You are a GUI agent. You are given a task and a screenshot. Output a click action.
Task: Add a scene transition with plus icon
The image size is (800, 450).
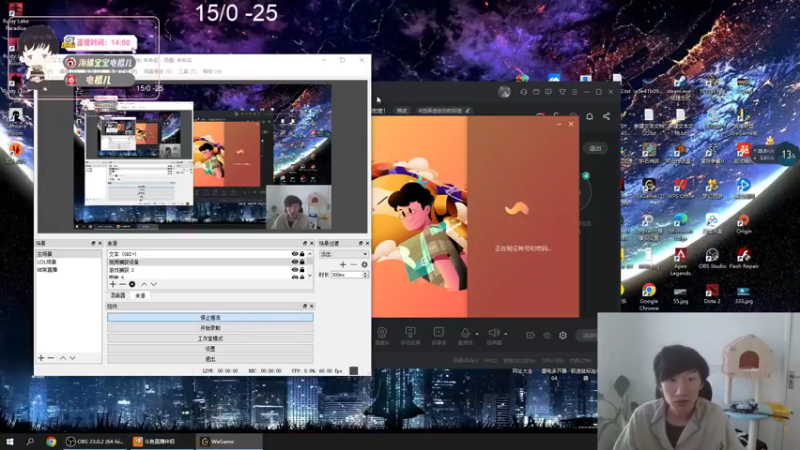point(343,264)
